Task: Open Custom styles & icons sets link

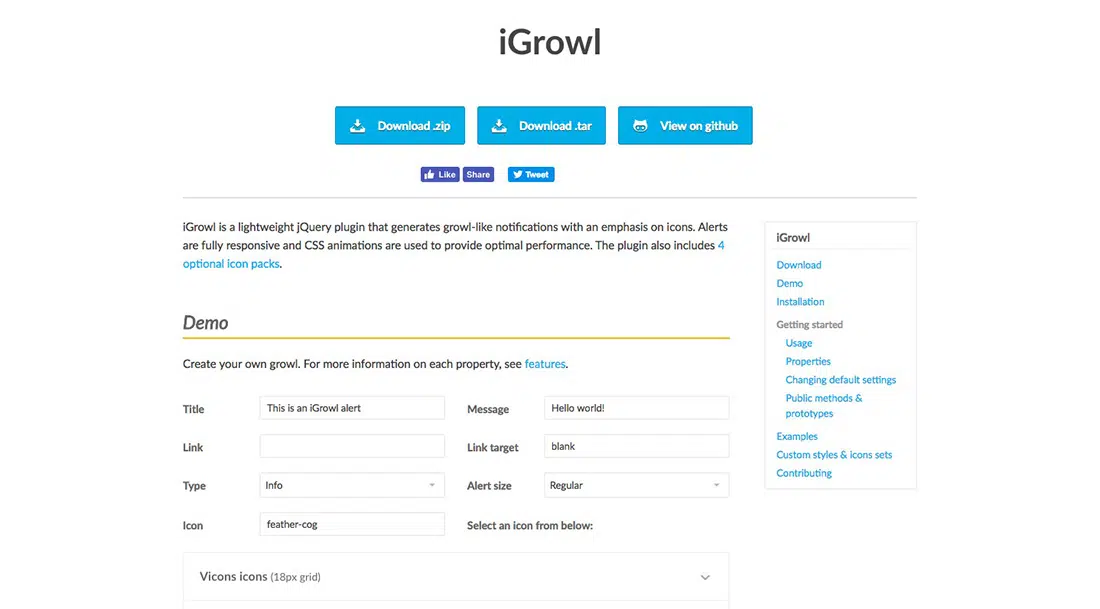Action: (x=834, y=455)
